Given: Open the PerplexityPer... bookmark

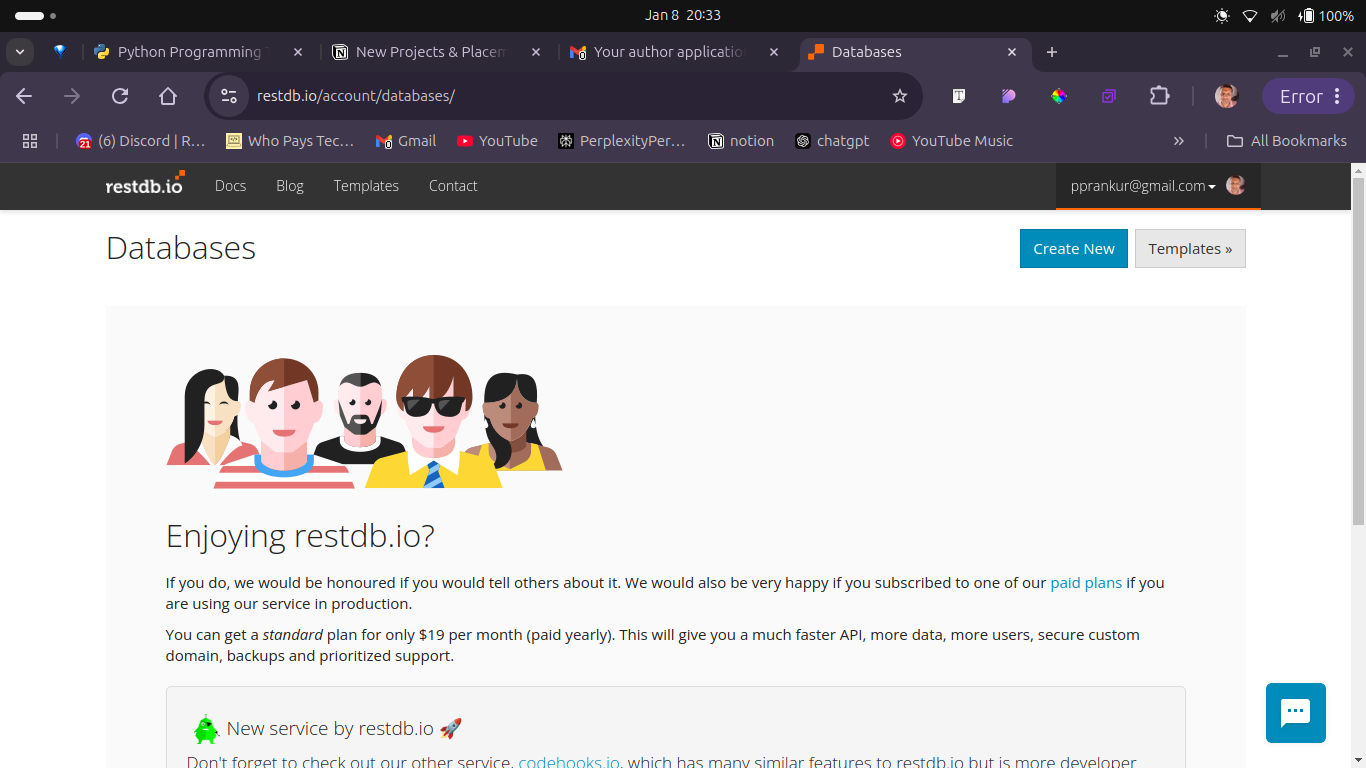Looking at the screenshot, I should pyautogui.click(x=622, y=141).
